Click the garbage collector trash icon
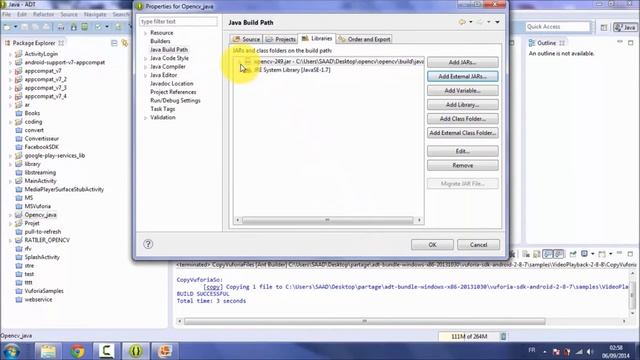 [503, 336]
